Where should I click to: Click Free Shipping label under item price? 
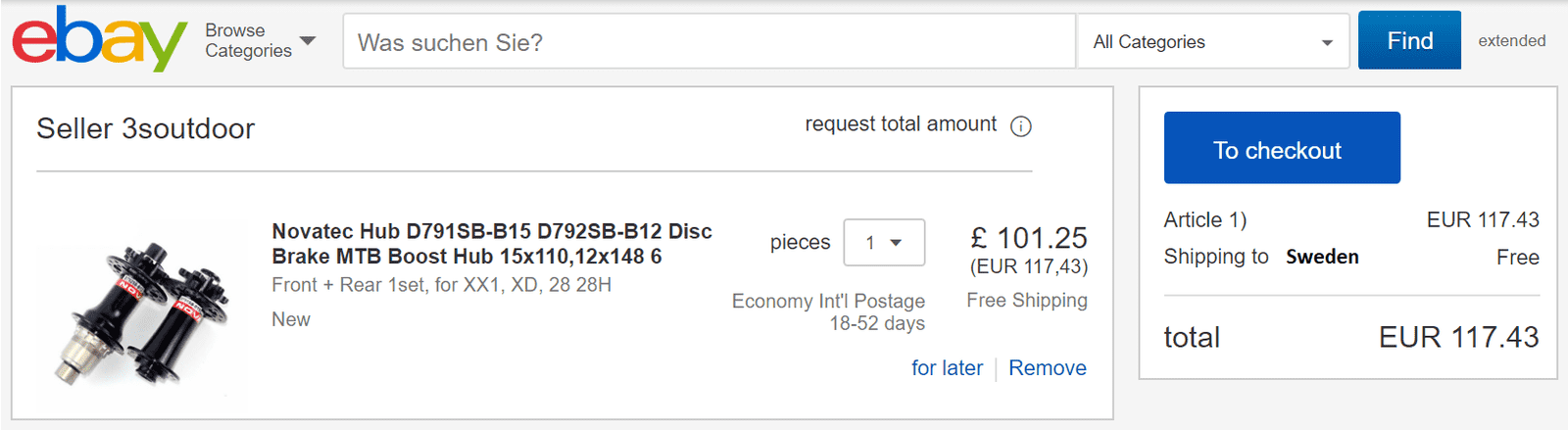(1026, 301)
